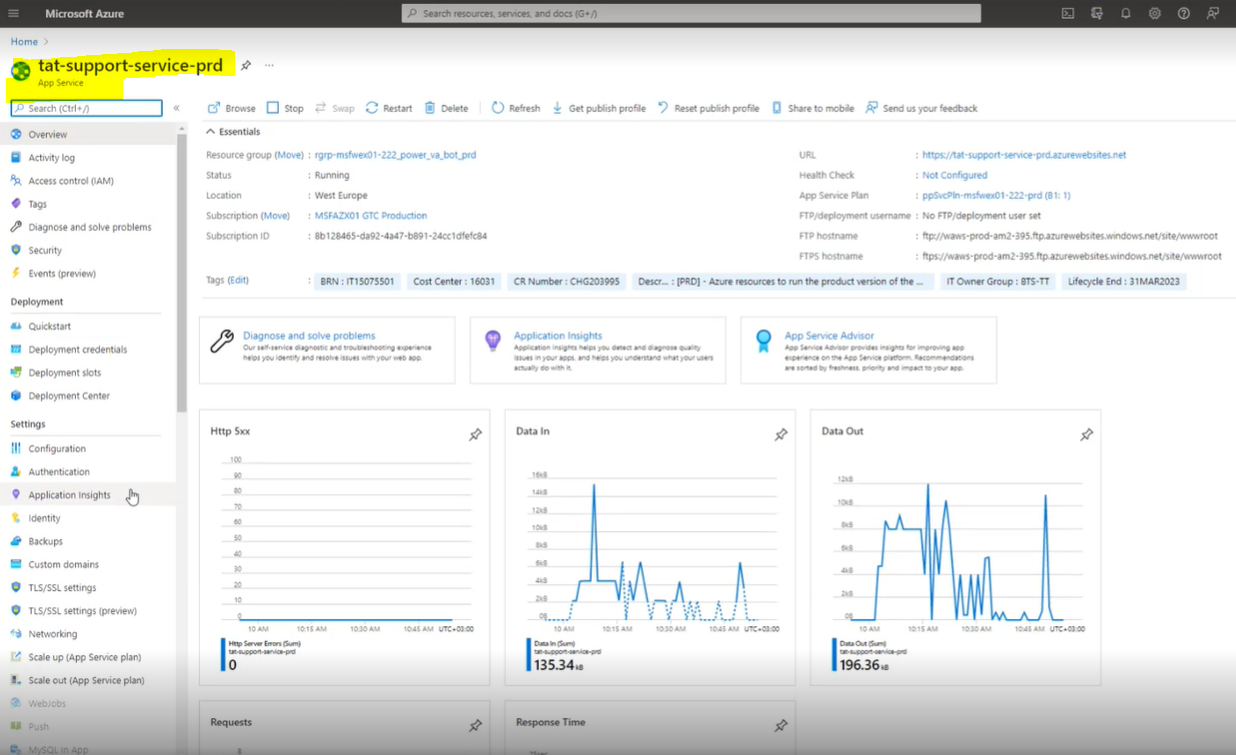The height and width of the screenshot is (755, 1236).
Task: Click Send us your feedback
Action: (x=921, y=108)
